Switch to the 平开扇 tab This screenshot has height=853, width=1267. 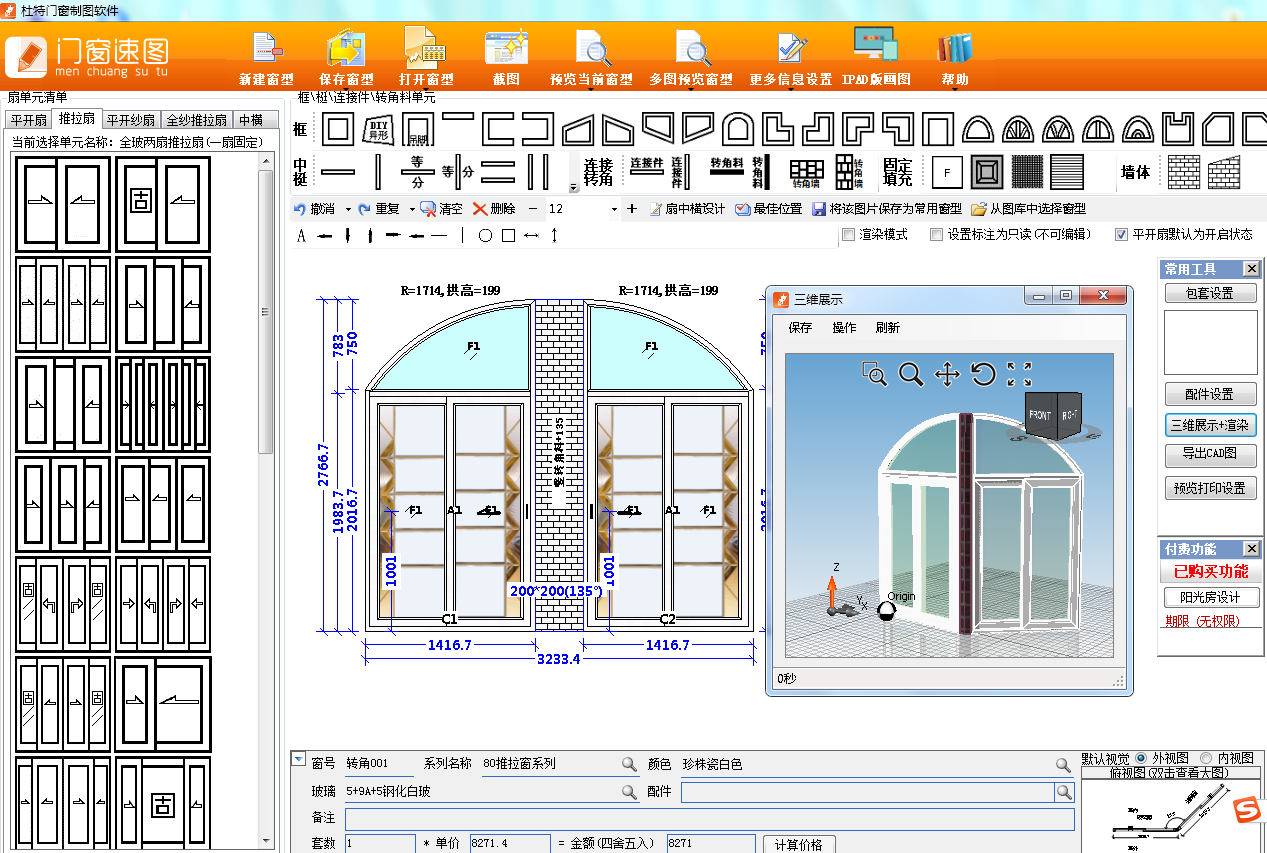pyautogui.click(x=28, y=120)
